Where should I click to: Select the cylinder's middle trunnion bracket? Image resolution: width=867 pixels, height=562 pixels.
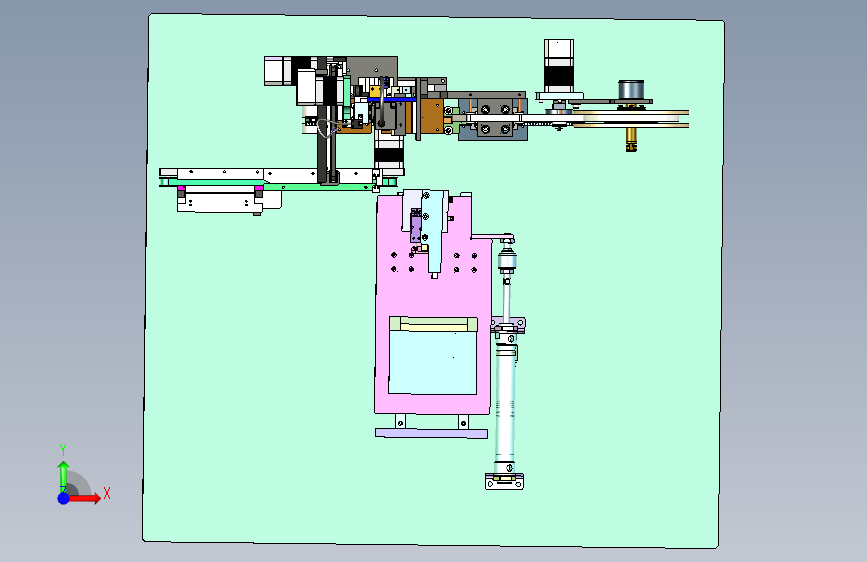(508, 325)
